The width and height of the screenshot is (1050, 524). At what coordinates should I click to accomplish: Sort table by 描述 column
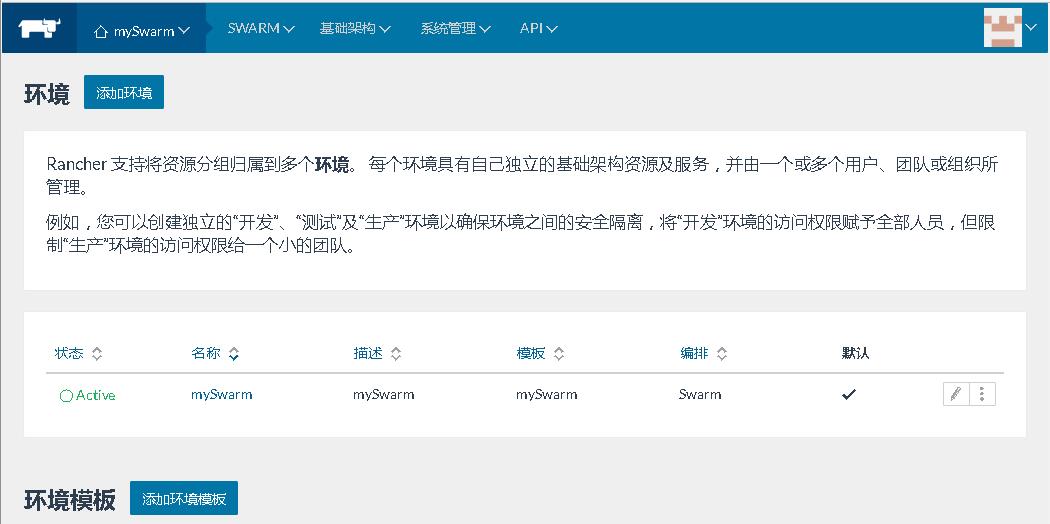click(377, 353)
